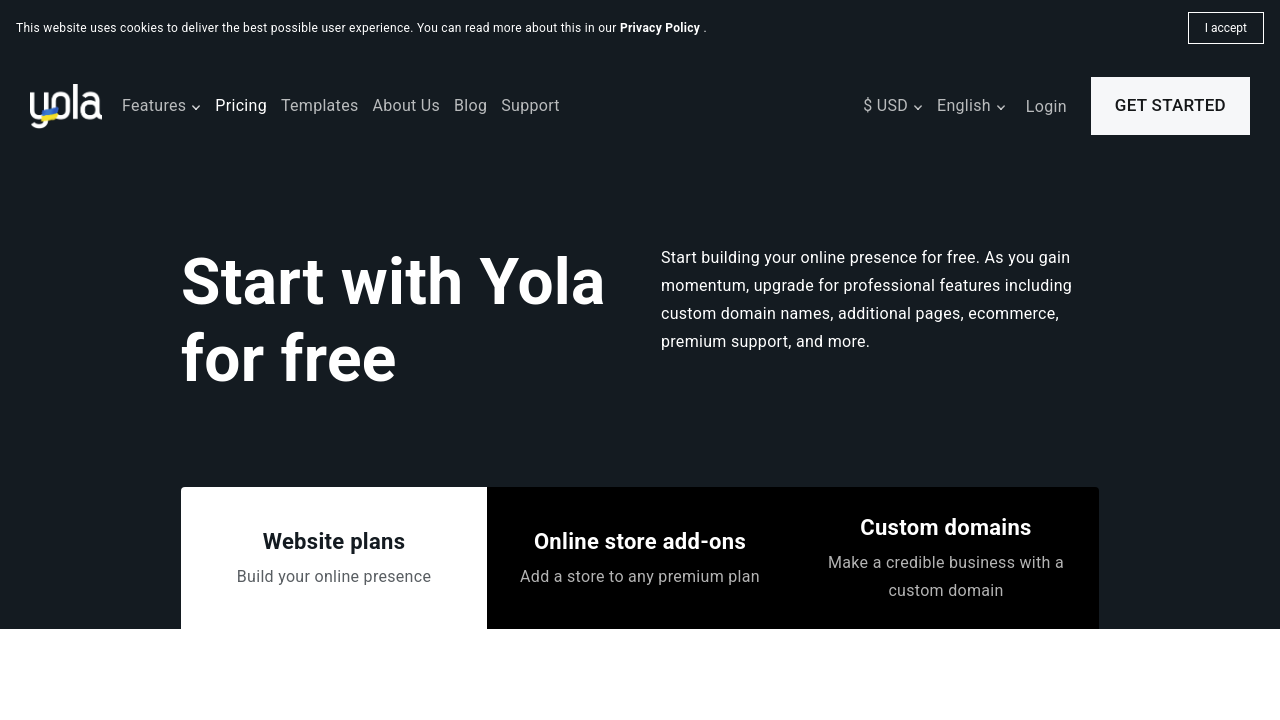Select the Website plans tab
Viewport: 1280px width, 720px height.
(334, 558)
